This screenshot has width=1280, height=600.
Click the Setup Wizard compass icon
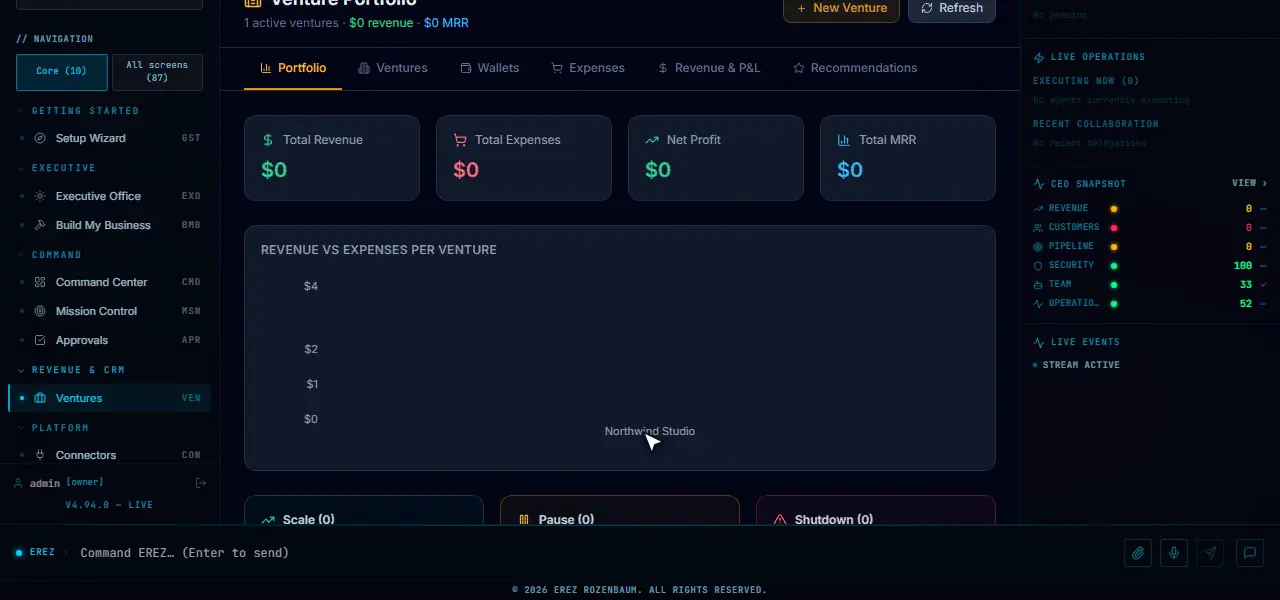40,138
